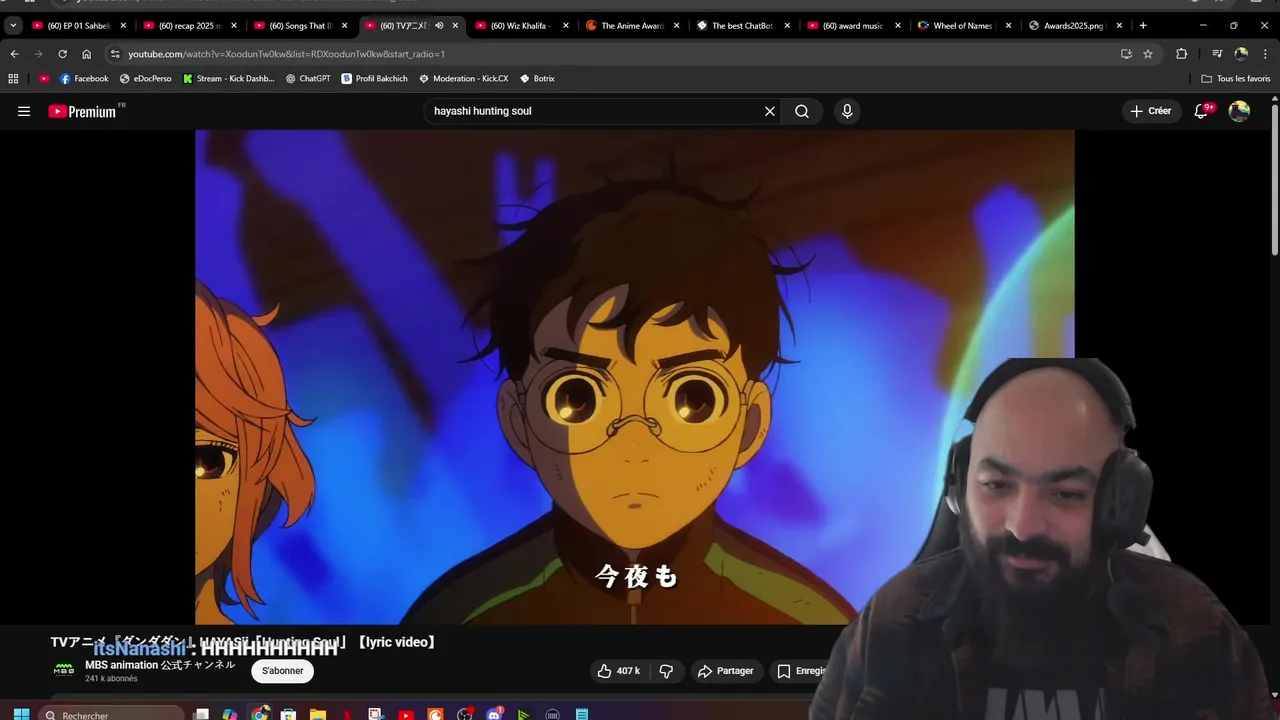Clear the search text with the X
Screen dimensions: 1280x720
(770, 111)
